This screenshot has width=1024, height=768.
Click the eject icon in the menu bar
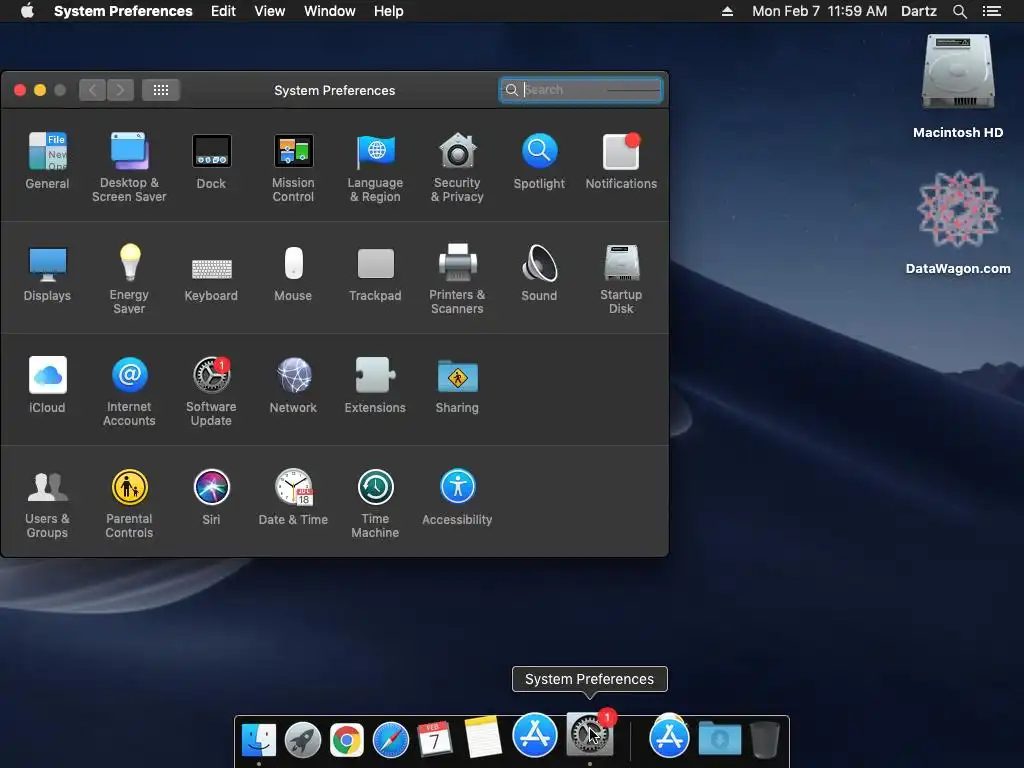(x=728, y=11)
